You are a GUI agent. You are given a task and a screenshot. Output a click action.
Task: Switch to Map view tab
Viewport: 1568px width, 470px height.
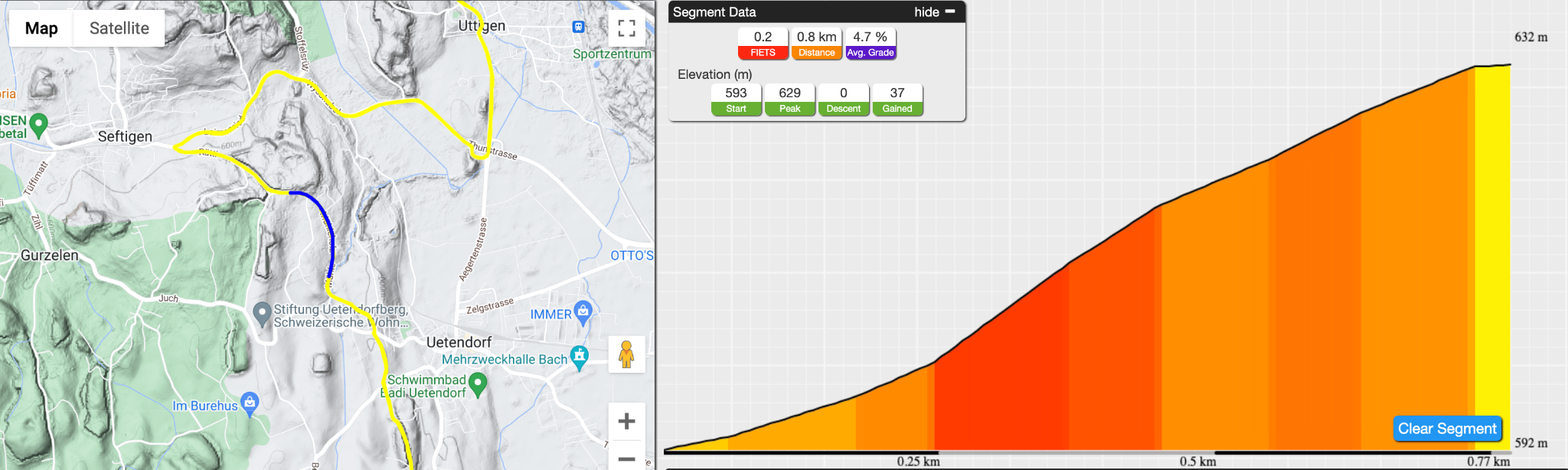click(41, 28)
